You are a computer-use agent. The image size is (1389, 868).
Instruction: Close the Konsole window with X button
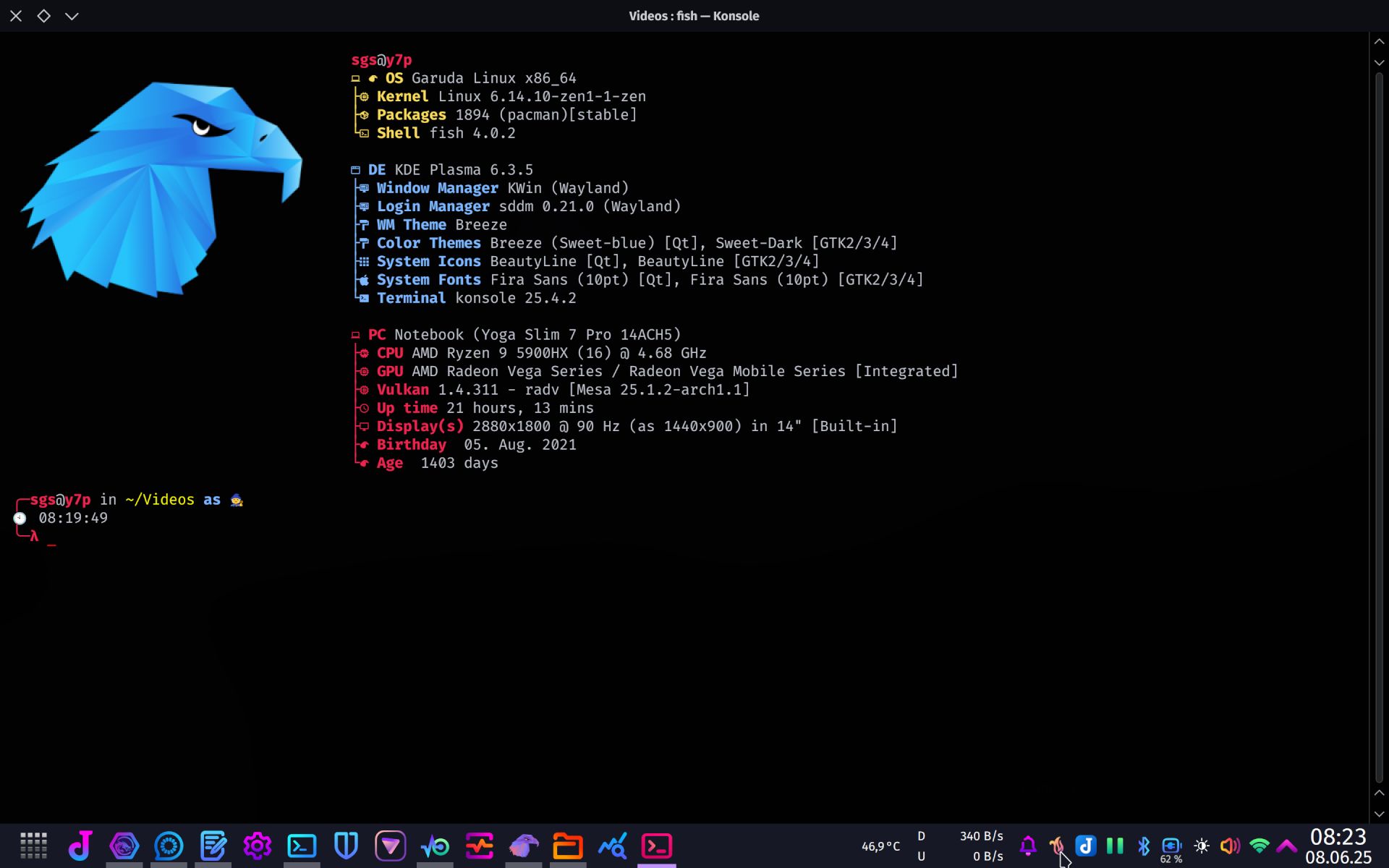click(x=16, y=16)
